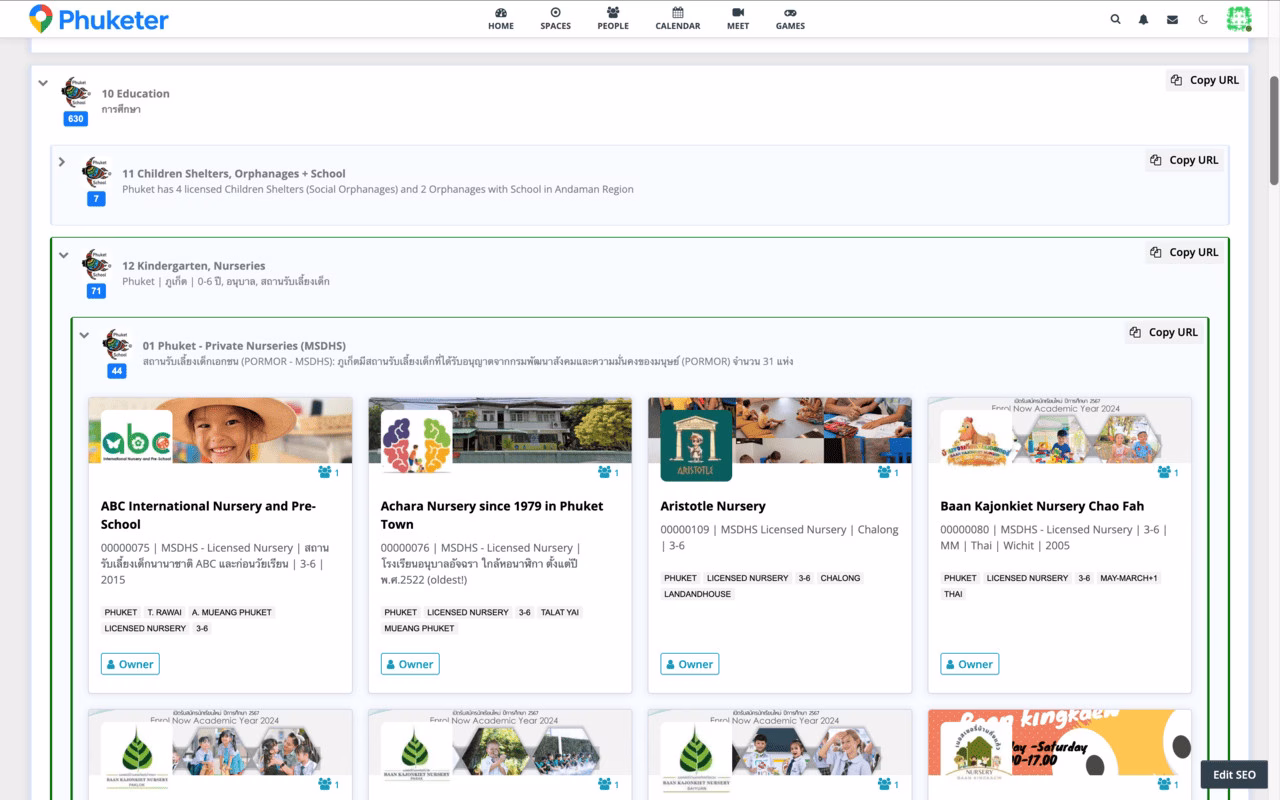Click the 10 Education space logo
This screenshot has height=800, width=1280.
[76, 92]
